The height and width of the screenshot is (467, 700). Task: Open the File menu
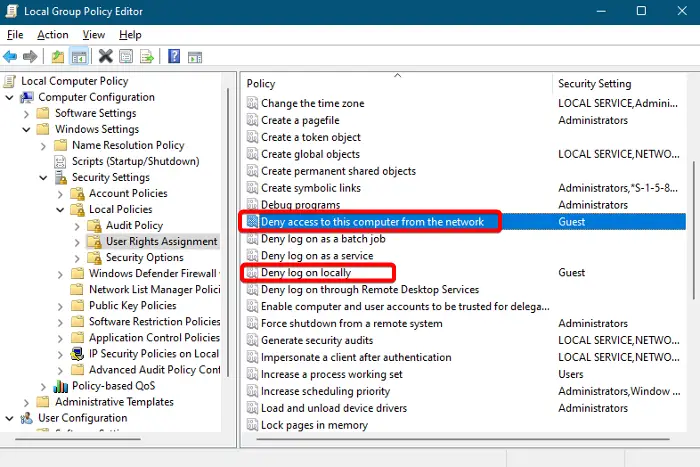click(x=15, y=35)
